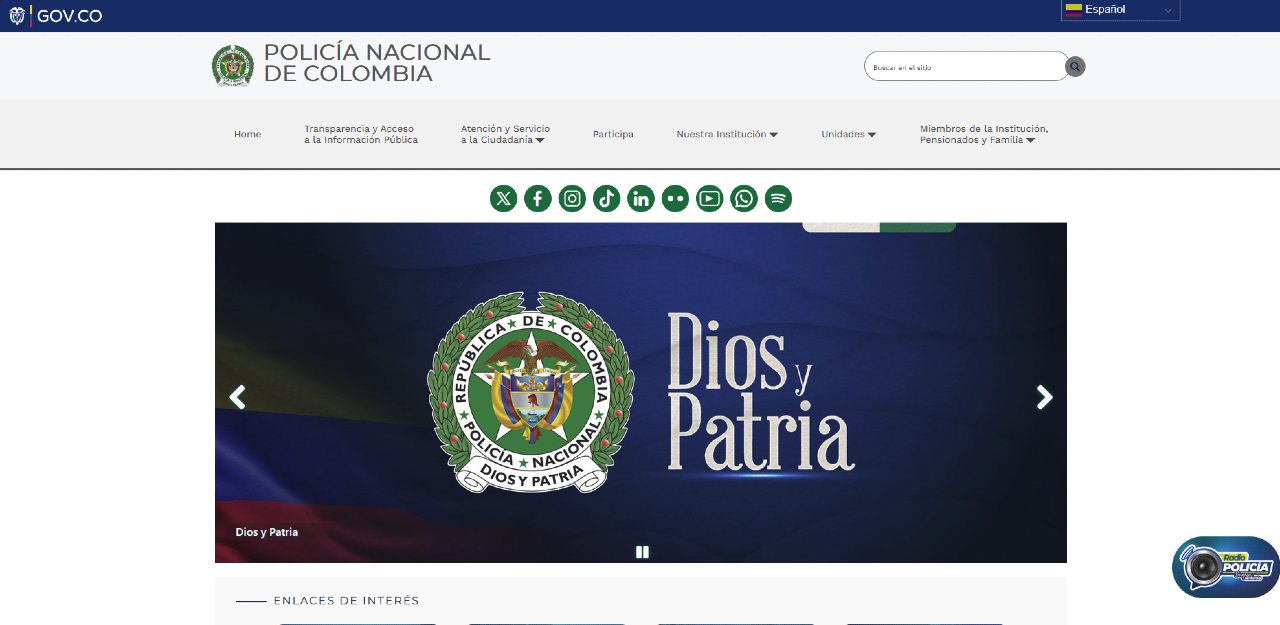This screenshot has height=625, width=1280.
Task: Open the WhatsApp social icon
Action: coord(744,198)
